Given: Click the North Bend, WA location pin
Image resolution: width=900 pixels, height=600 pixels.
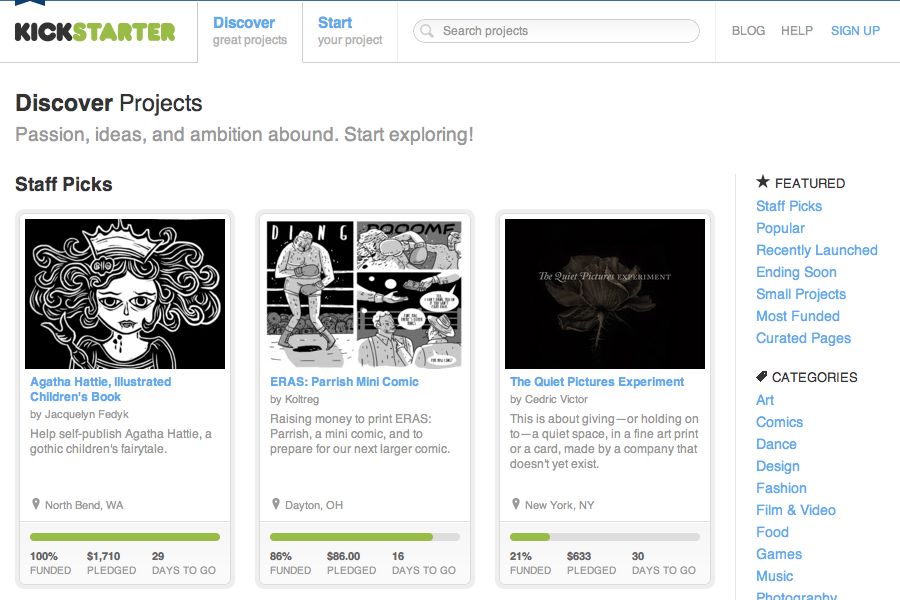Looking at the screenshot, I should (36, 504).
